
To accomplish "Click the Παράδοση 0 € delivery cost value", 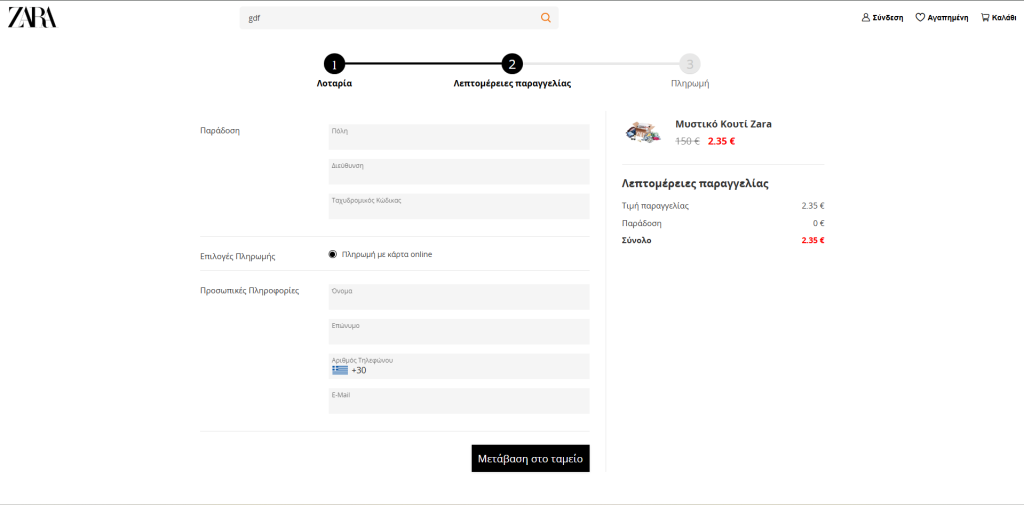I will click(818, 223).
